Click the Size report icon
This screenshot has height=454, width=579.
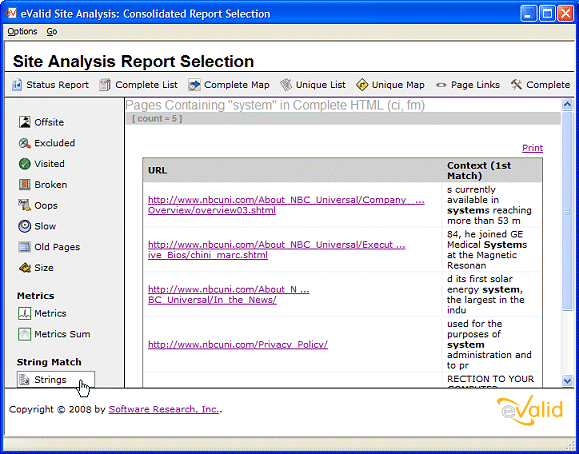pyautogui.click(x=25, y=267)
